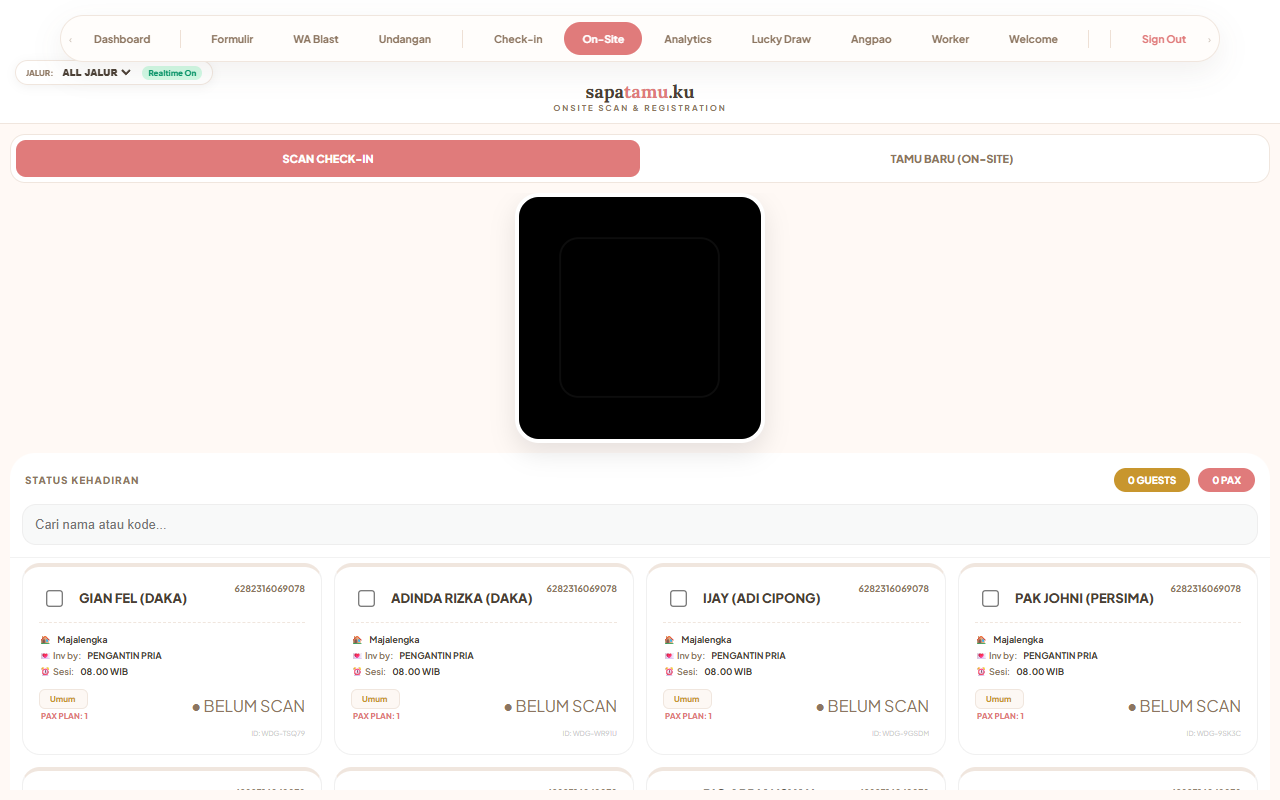Click BELUM SCAN status on GIAN FEL card

pos(248,706)
